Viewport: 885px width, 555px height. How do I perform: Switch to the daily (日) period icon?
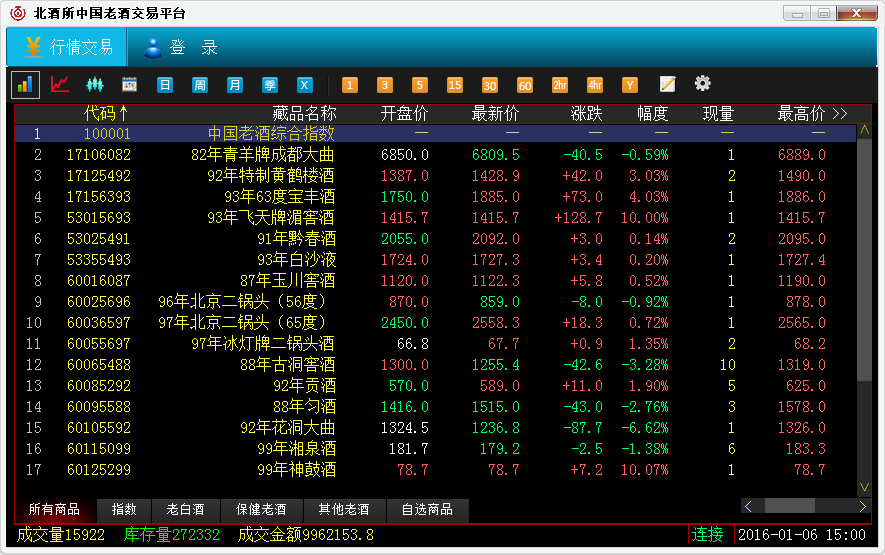[x=165, y=85]
